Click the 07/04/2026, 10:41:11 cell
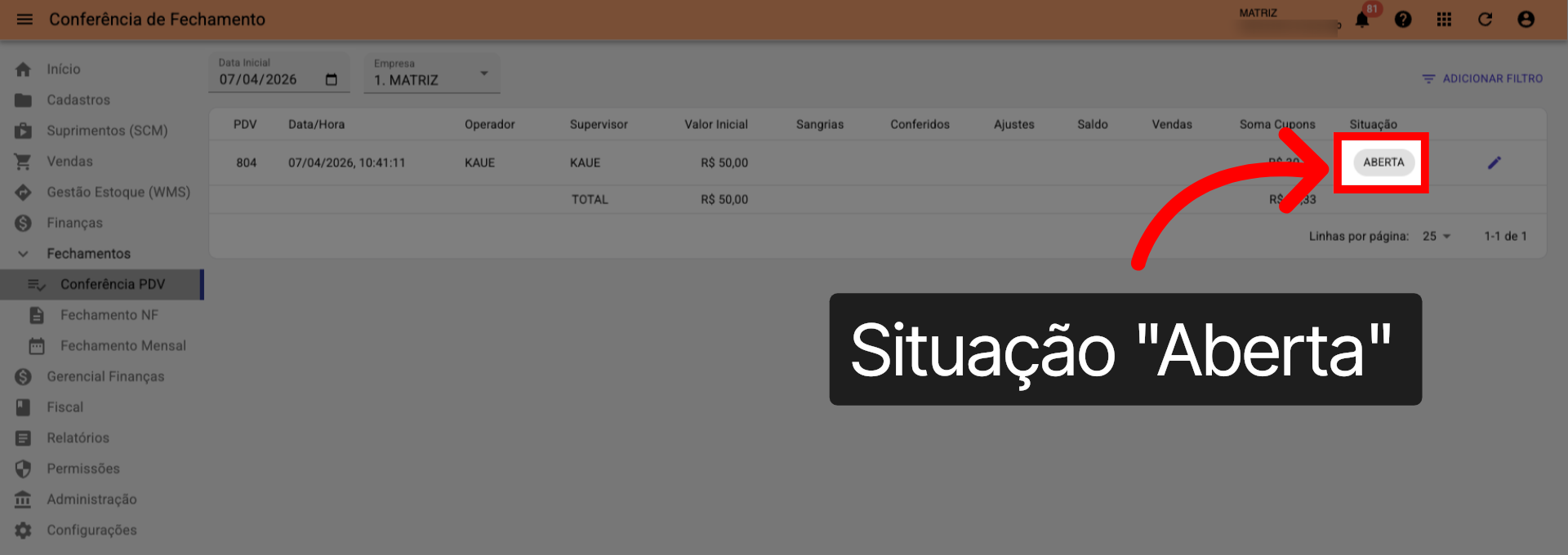1568x555 pixels. [347, 163]
